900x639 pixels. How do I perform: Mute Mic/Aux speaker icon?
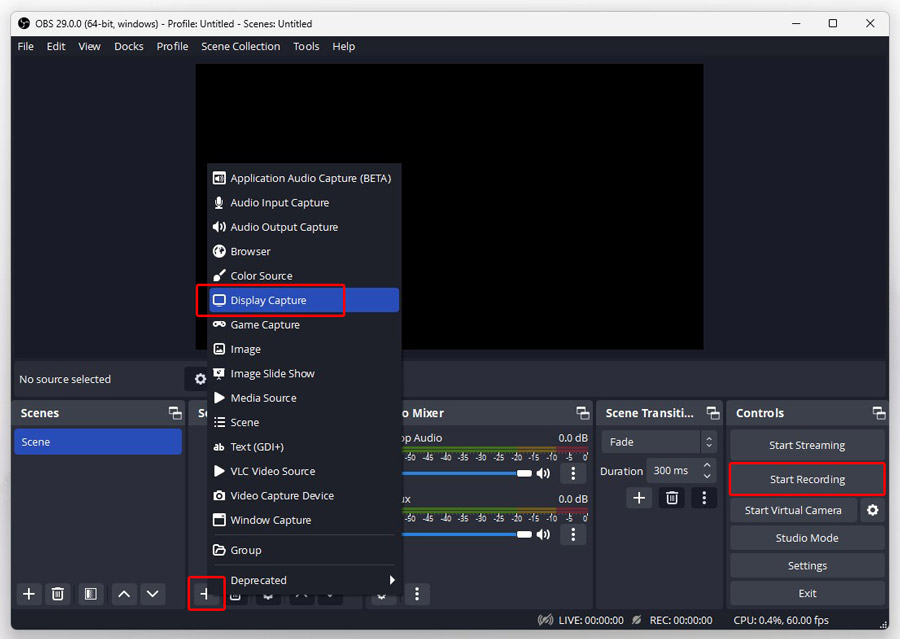click(x=543, y=535)
